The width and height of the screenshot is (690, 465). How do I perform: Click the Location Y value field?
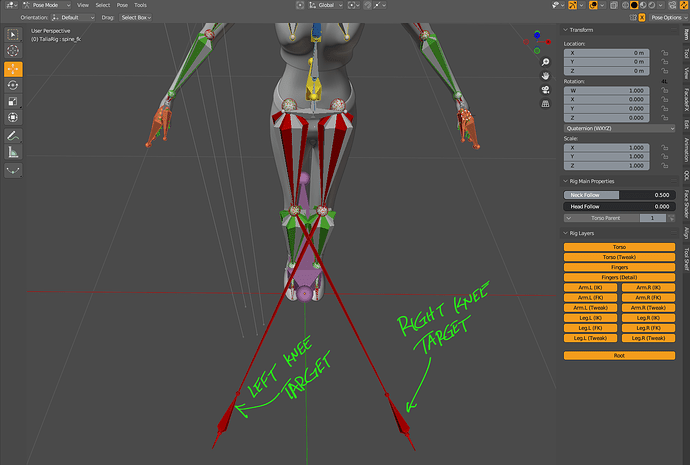click(606, 62)
